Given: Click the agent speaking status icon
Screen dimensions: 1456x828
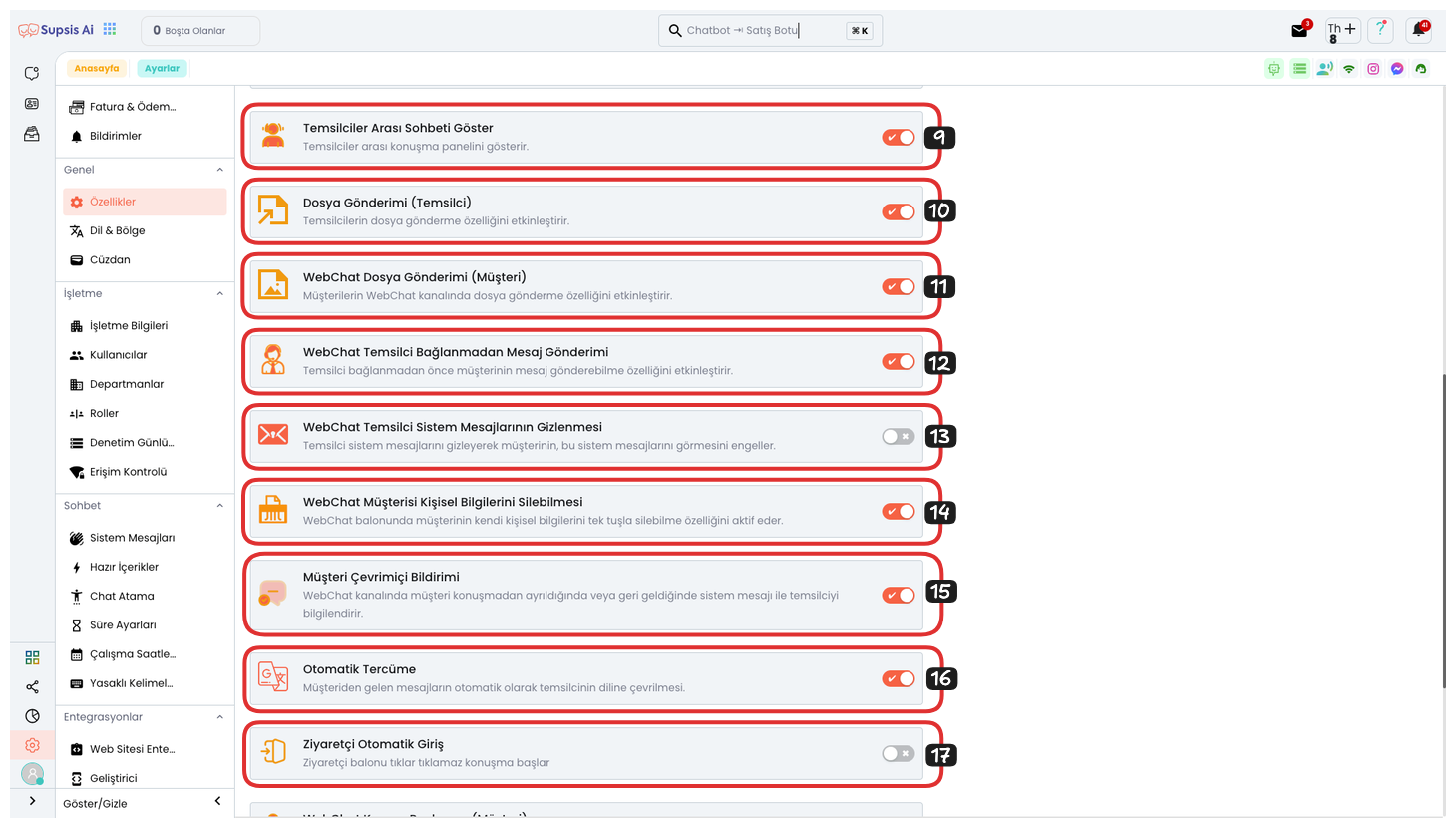Looking at the screenshot, I should click(1324, 69).
